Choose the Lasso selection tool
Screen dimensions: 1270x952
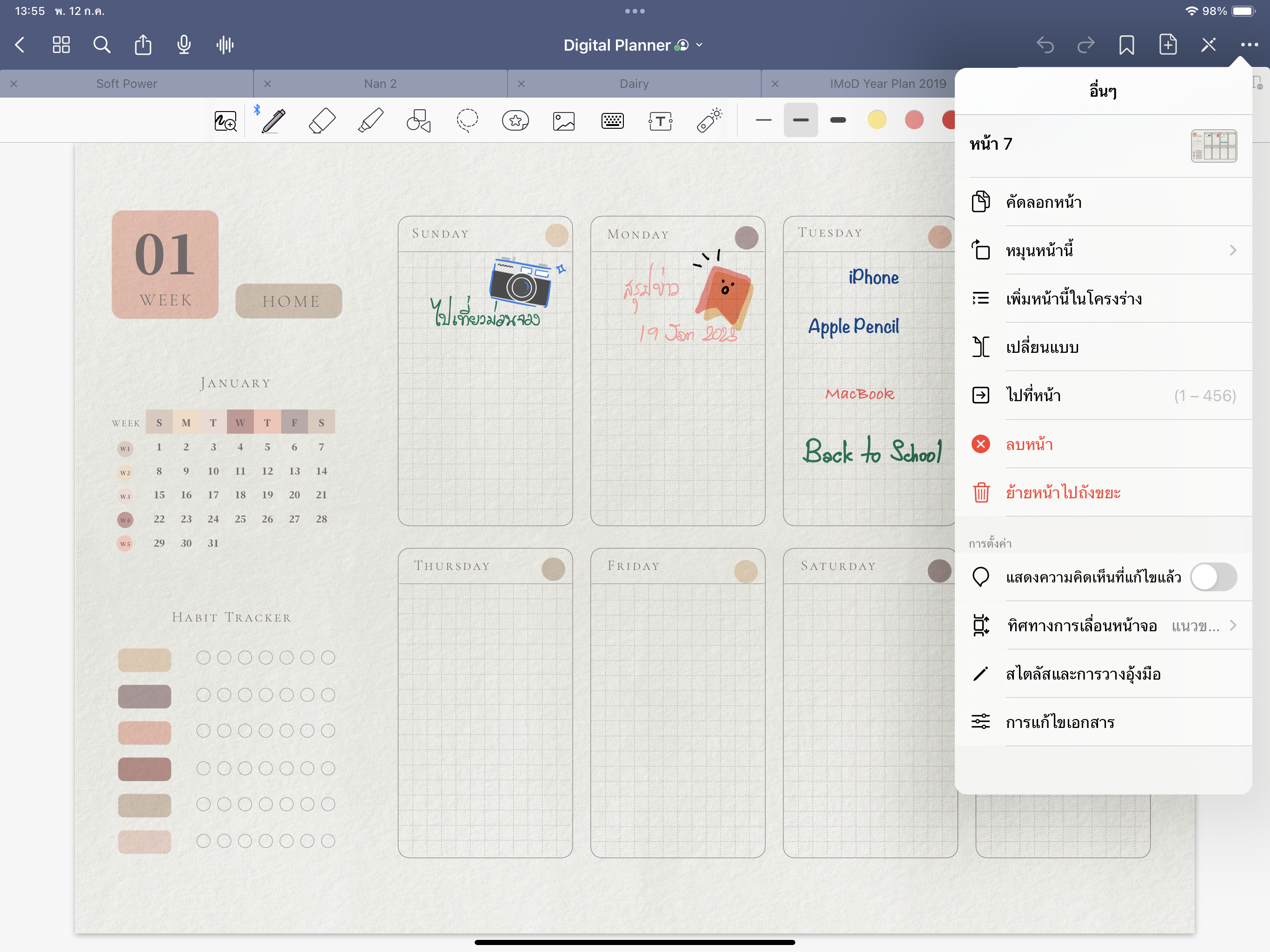coord(467,120)
